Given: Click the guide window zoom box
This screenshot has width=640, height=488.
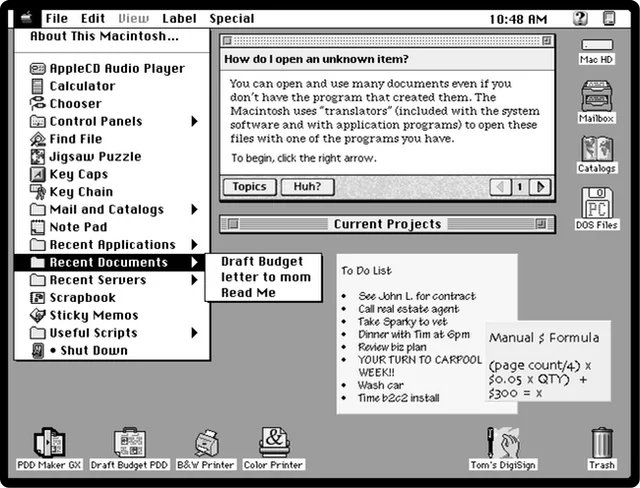Looking at the screenshot, I should pyautogui.click(x=546, y=40).
